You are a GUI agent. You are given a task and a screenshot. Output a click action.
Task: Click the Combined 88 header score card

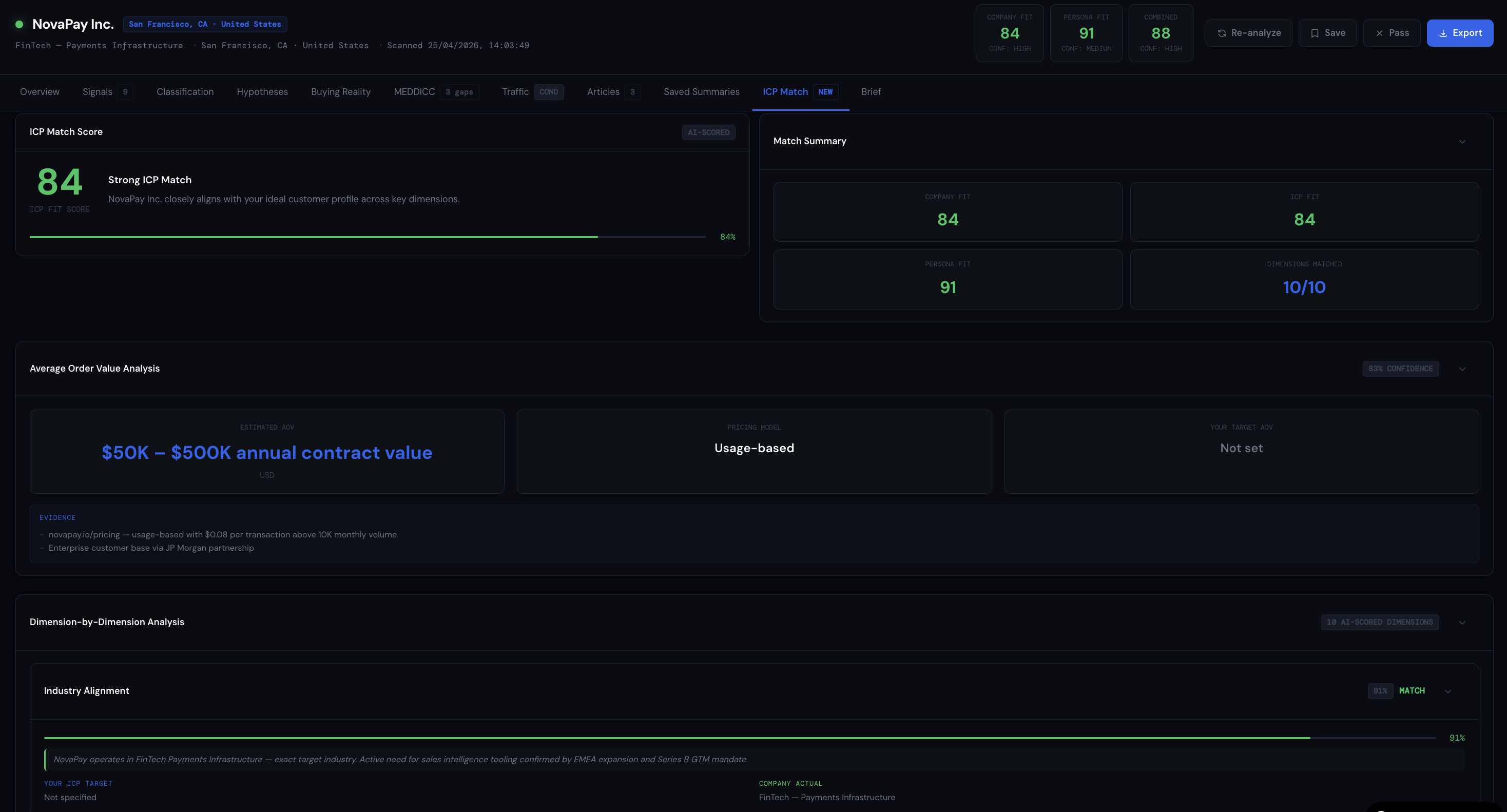[1160, 33]
